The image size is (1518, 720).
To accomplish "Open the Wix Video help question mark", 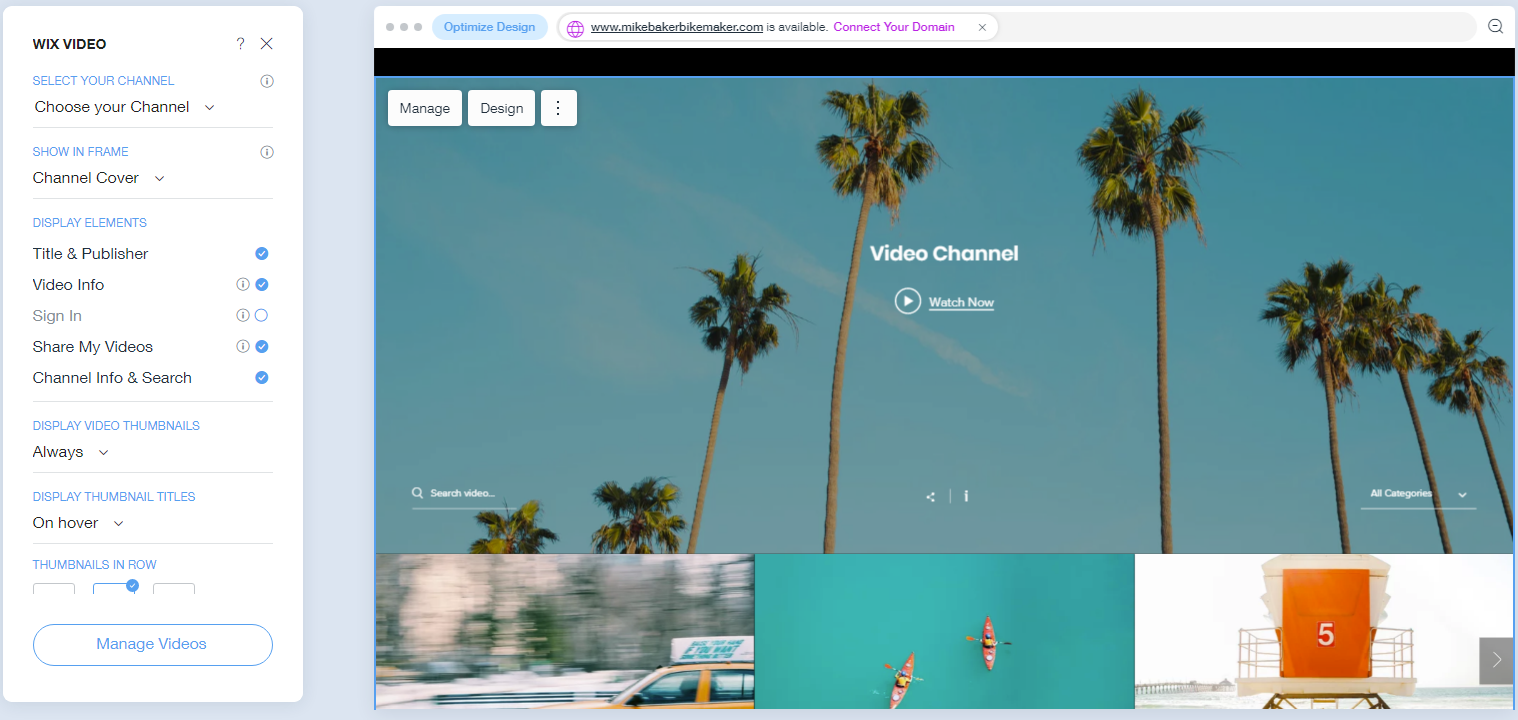I will point(240,44).
